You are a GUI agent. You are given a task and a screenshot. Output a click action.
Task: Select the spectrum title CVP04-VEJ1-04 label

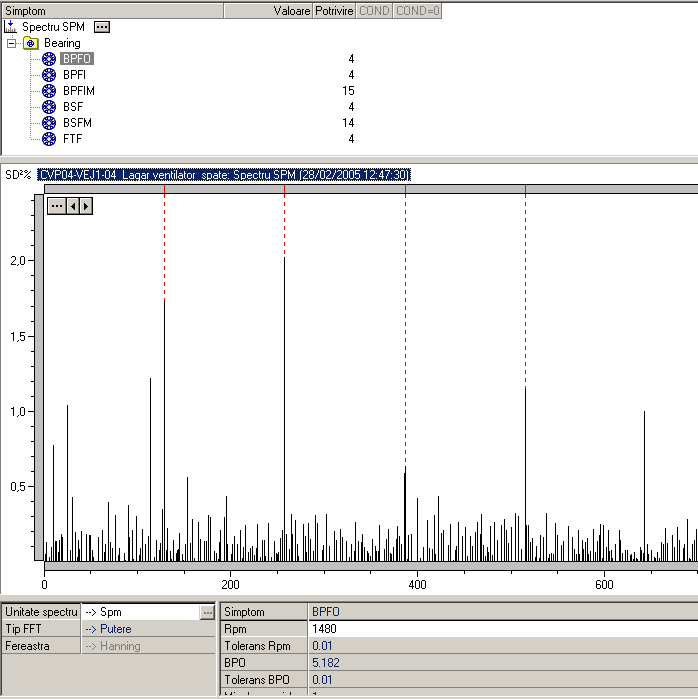(224, 175)
